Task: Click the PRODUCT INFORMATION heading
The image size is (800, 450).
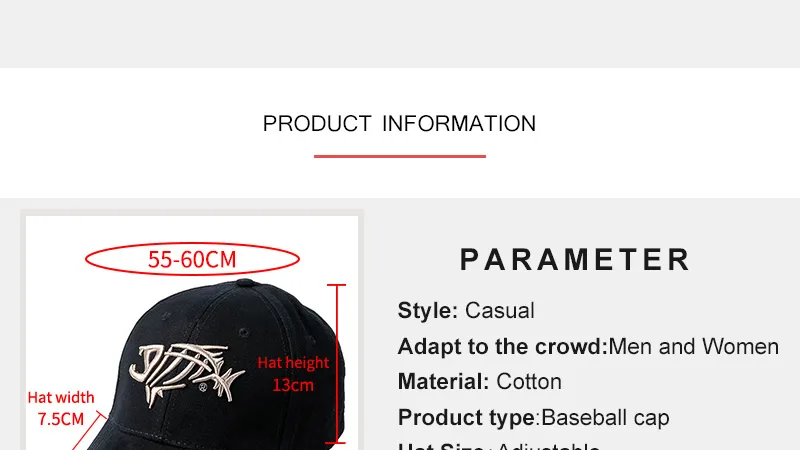Action: pyautogui.click(x=399, y=124)
